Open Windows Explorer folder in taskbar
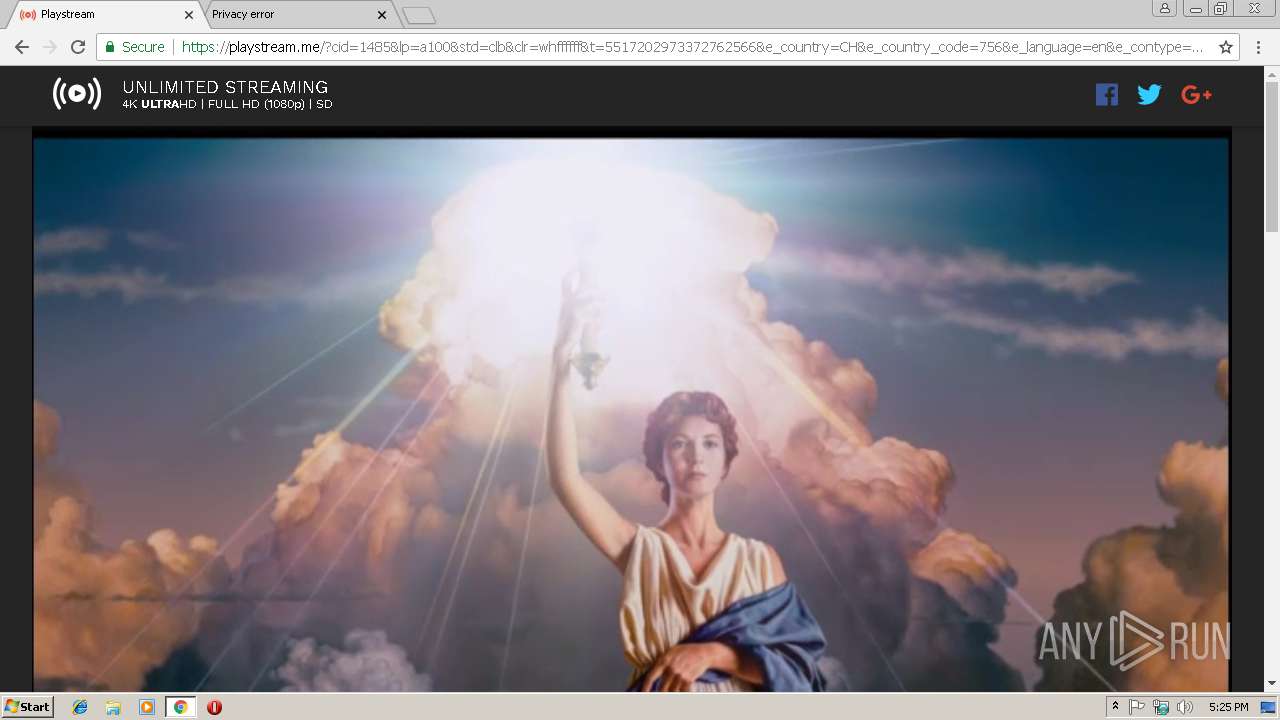1280x720 pixels. pyautogui.click(x=113, y=707)
